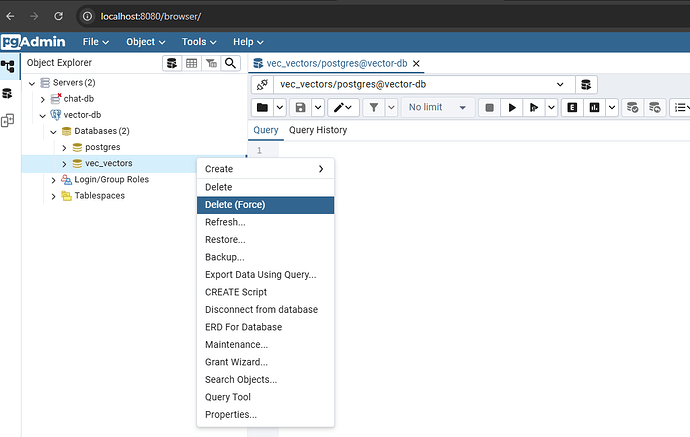The height and width of the screenshot is (437, 690).
Task: Open the dropdown arrow next to Save File
Action: click(x=318, y=107)
